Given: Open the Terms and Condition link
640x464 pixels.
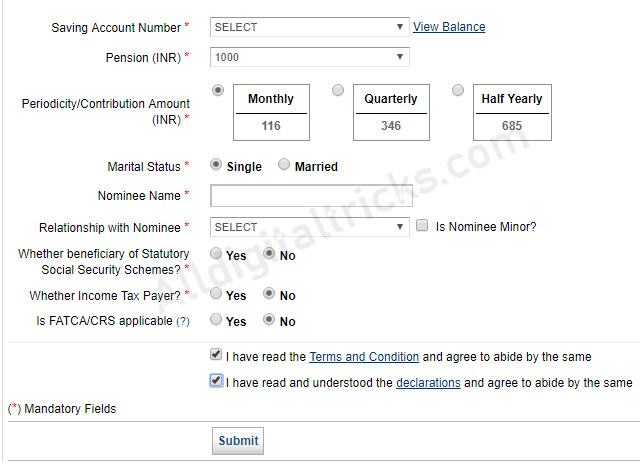Looking at the screenshot, I should (364, 357).
